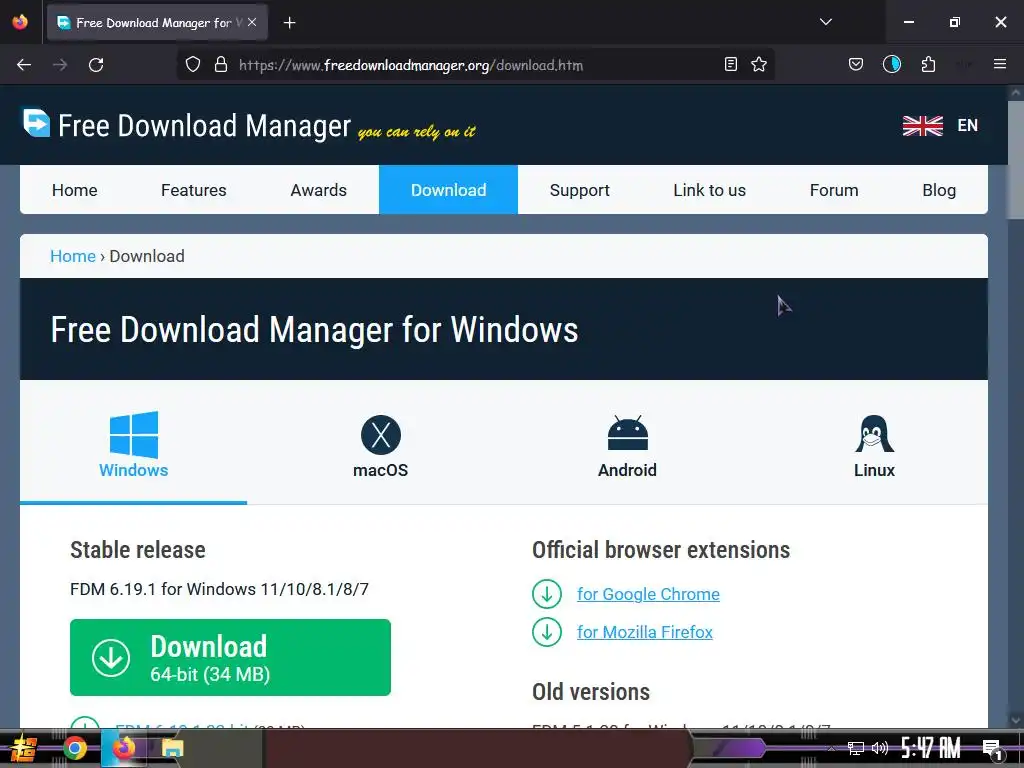Image resolution: width=1024 pixels, height=768 pixels.
Task: Toggle reader view icon in address bar
Action: (731, 64)
